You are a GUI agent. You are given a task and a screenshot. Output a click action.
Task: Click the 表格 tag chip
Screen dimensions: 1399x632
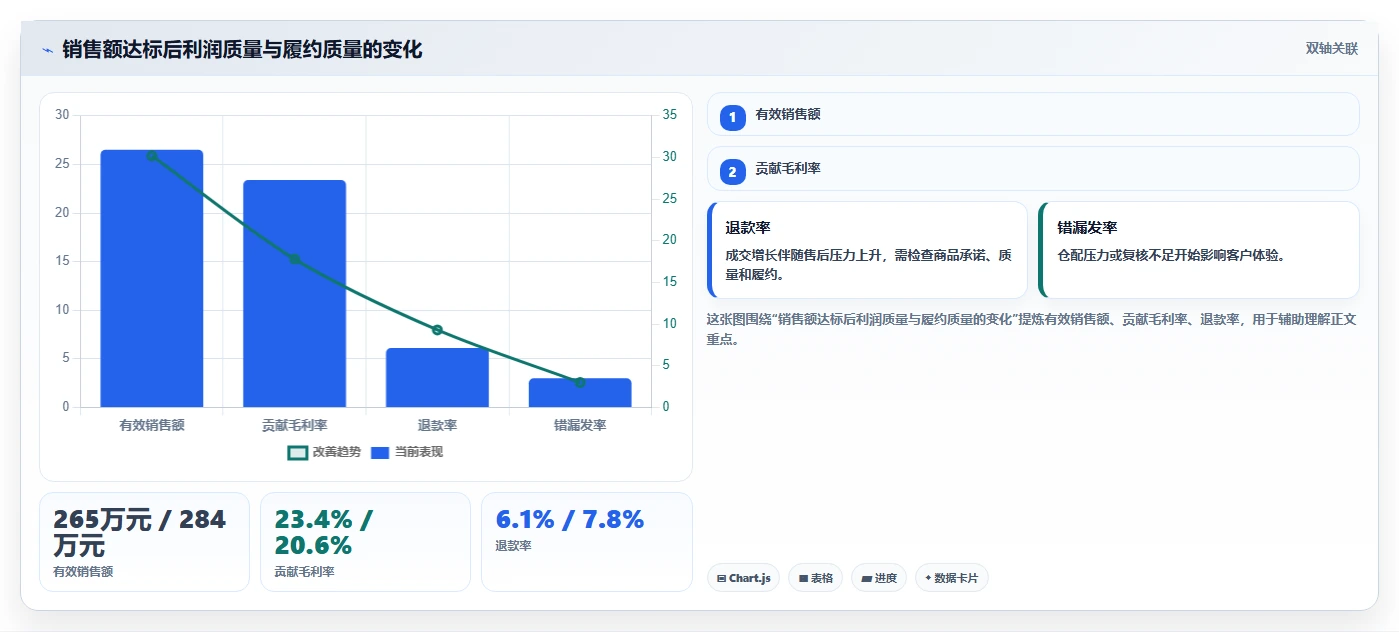point(815,578)
